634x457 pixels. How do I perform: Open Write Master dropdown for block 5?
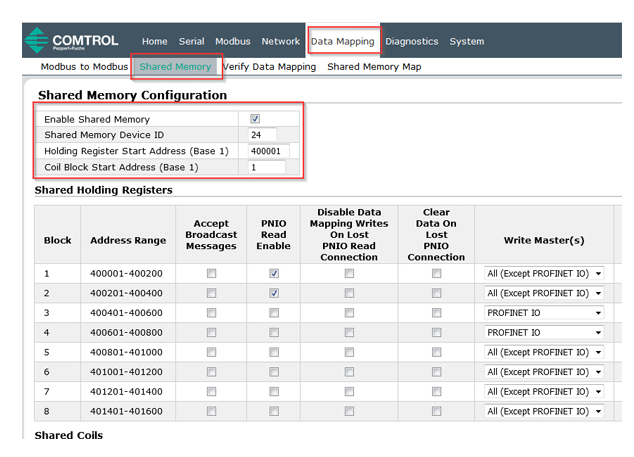(x=544, y=352)
